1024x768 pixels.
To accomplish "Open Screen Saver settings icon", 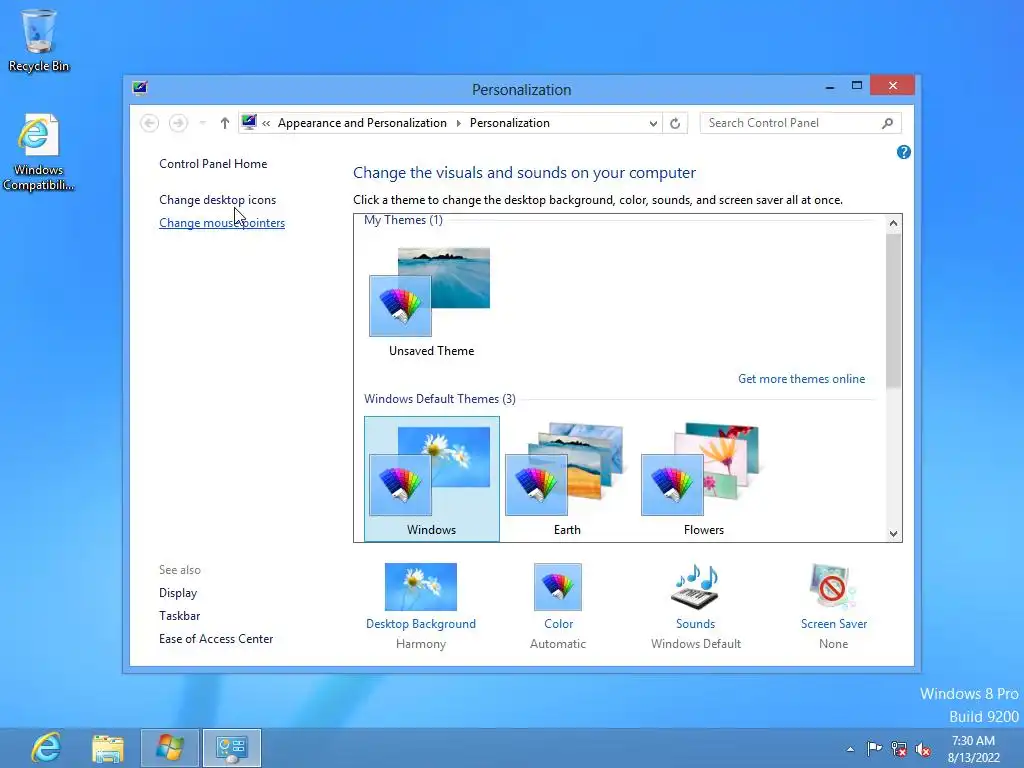I will pyautogui.click(x=833, y=587).
